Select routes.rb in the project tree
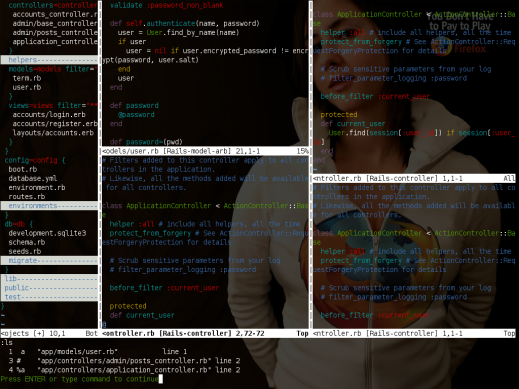Screen dimensions: 519x389 tap(27, 197)
